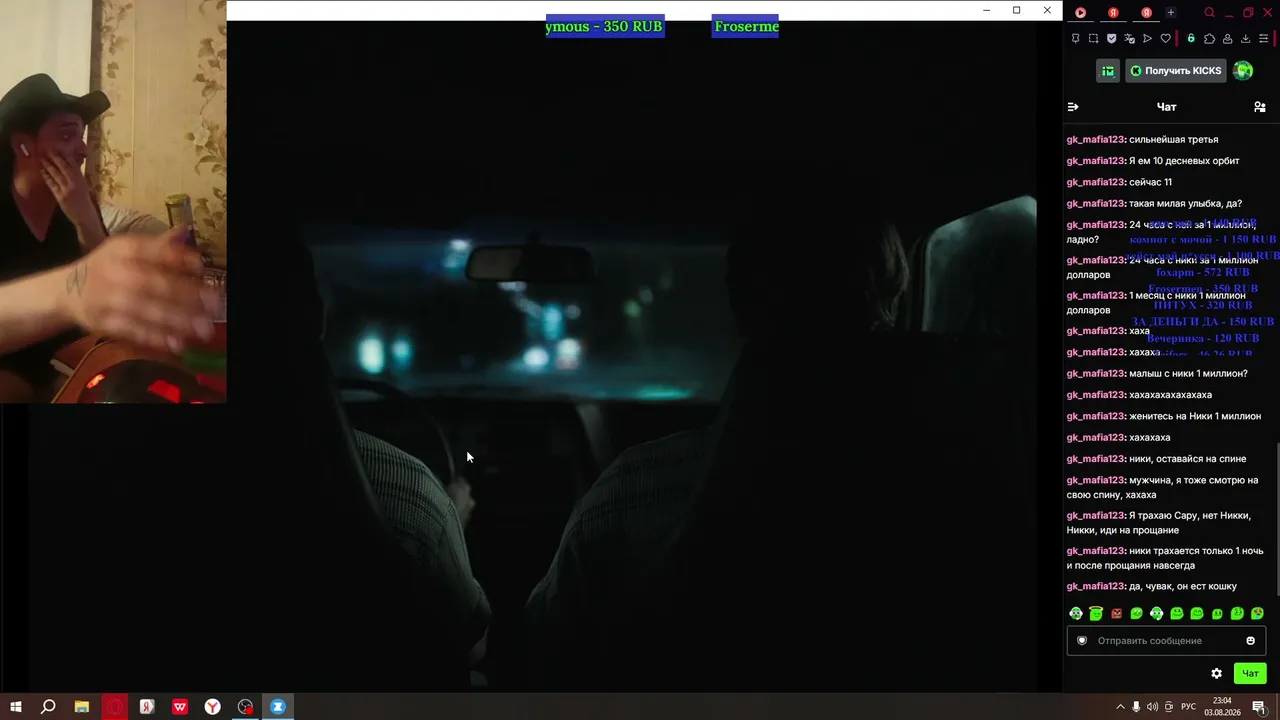Open the taskbar clock showing 23:04

[x=1222, y=707]
